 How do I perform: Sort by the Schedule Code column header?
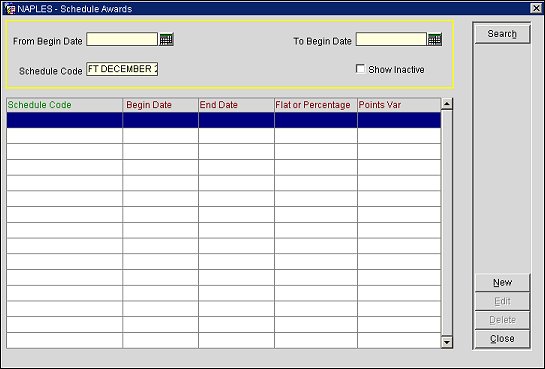(64, 105)
